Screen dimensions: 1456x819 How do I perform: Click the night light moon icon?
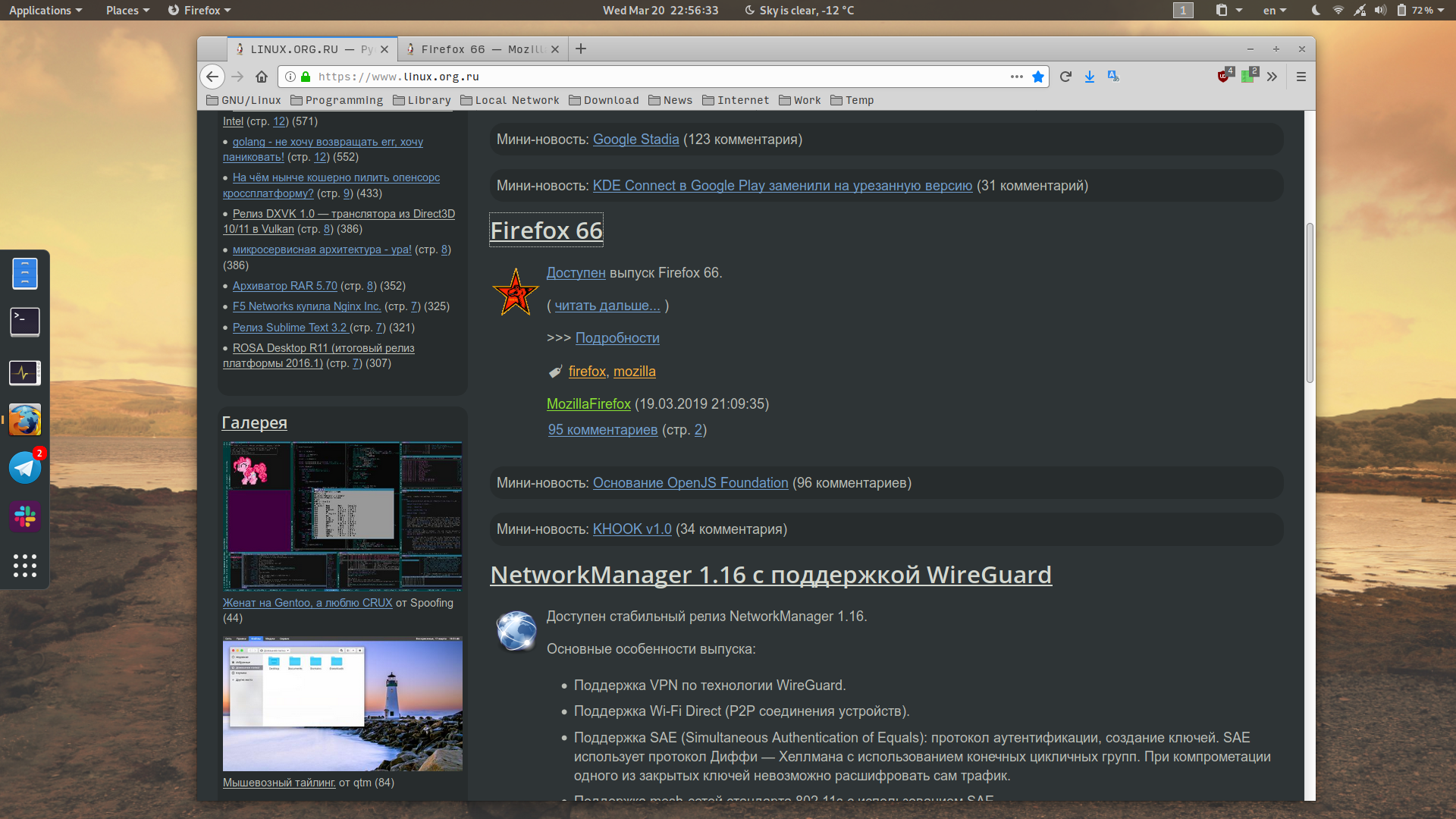click(x=1316, y=10)
